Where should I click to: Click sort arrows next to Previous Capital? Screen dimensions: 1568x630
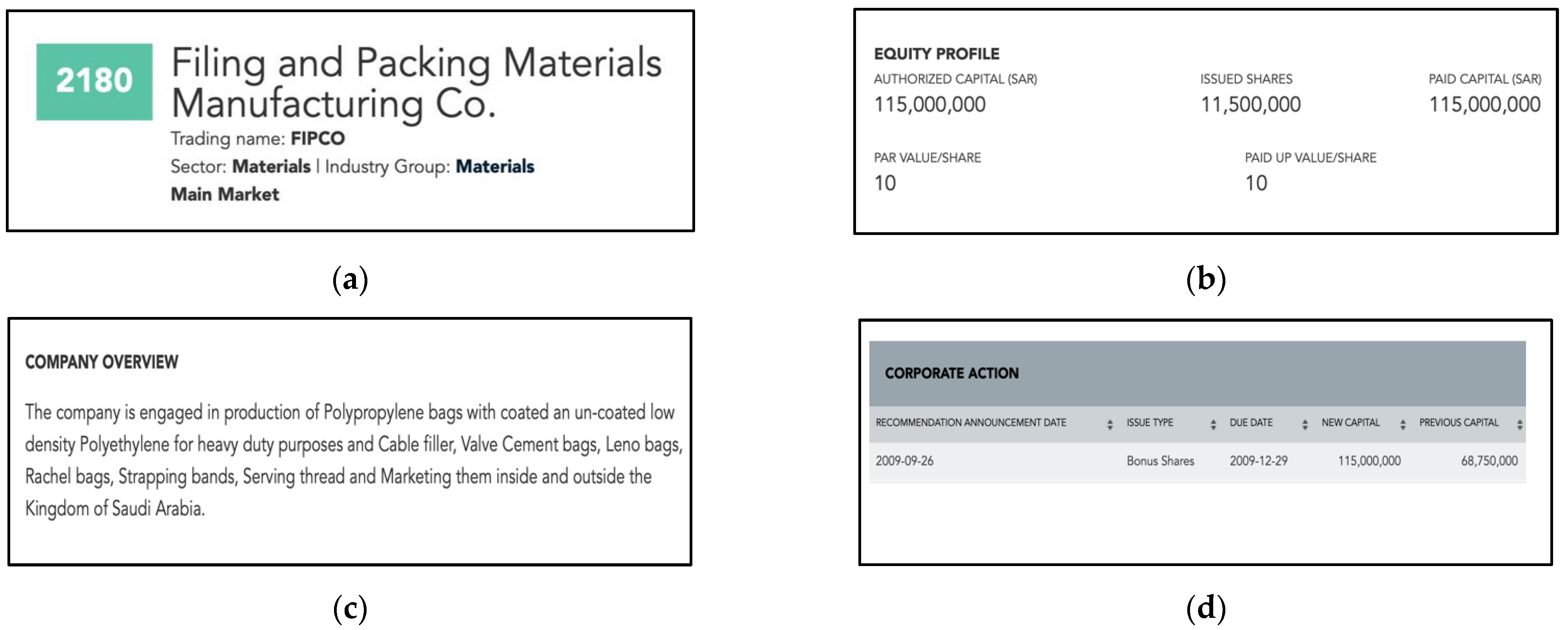pyautogui.click(x=1519, y=424)
